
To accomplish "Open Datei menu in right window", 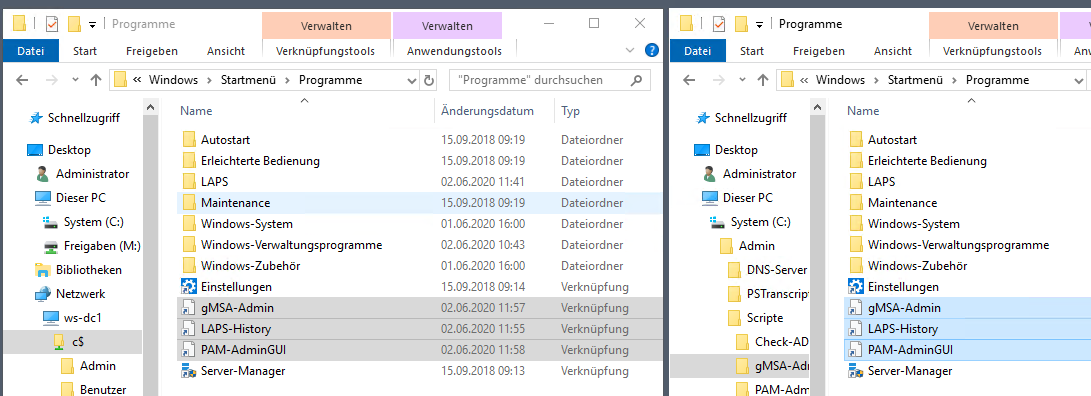I will pos(698,51).
